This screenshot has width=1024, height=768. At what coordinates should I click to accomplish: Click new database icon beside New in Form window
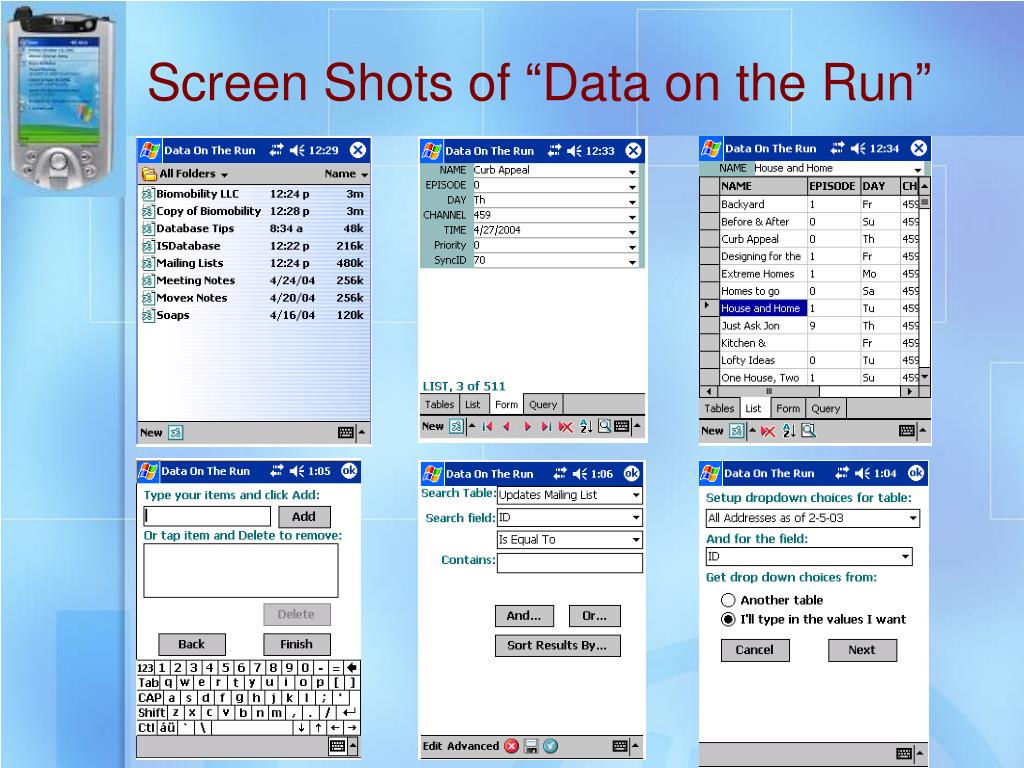tap(456, 427)
